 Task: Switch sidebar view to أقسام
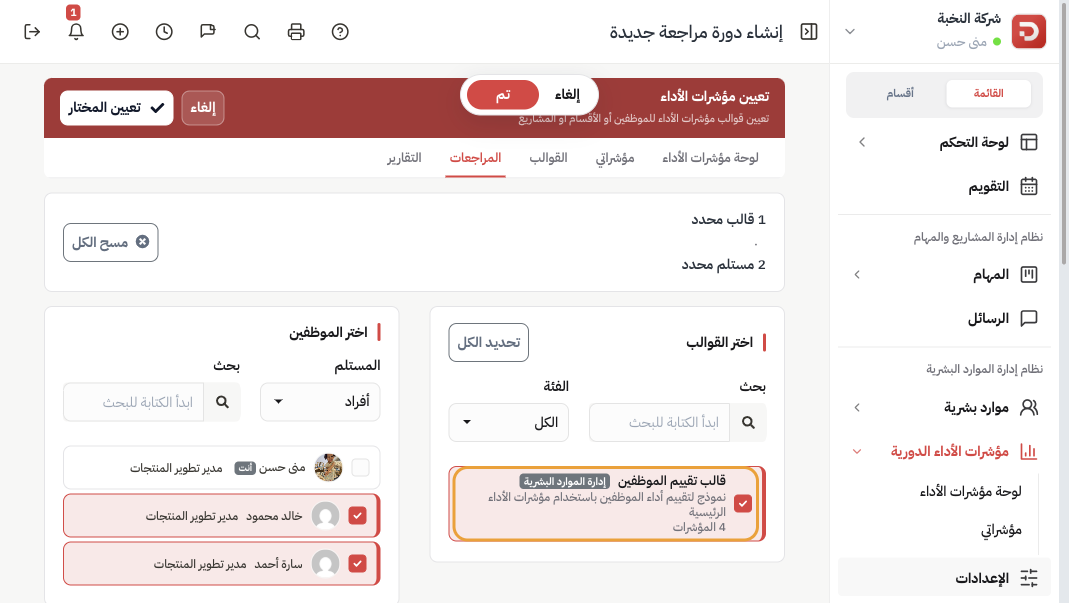[x=900, y=93]
